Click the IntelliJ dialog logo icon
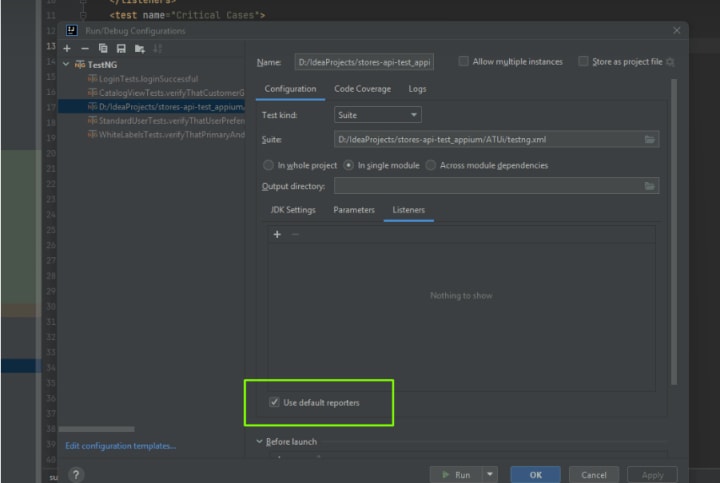 tap(72, 31)
